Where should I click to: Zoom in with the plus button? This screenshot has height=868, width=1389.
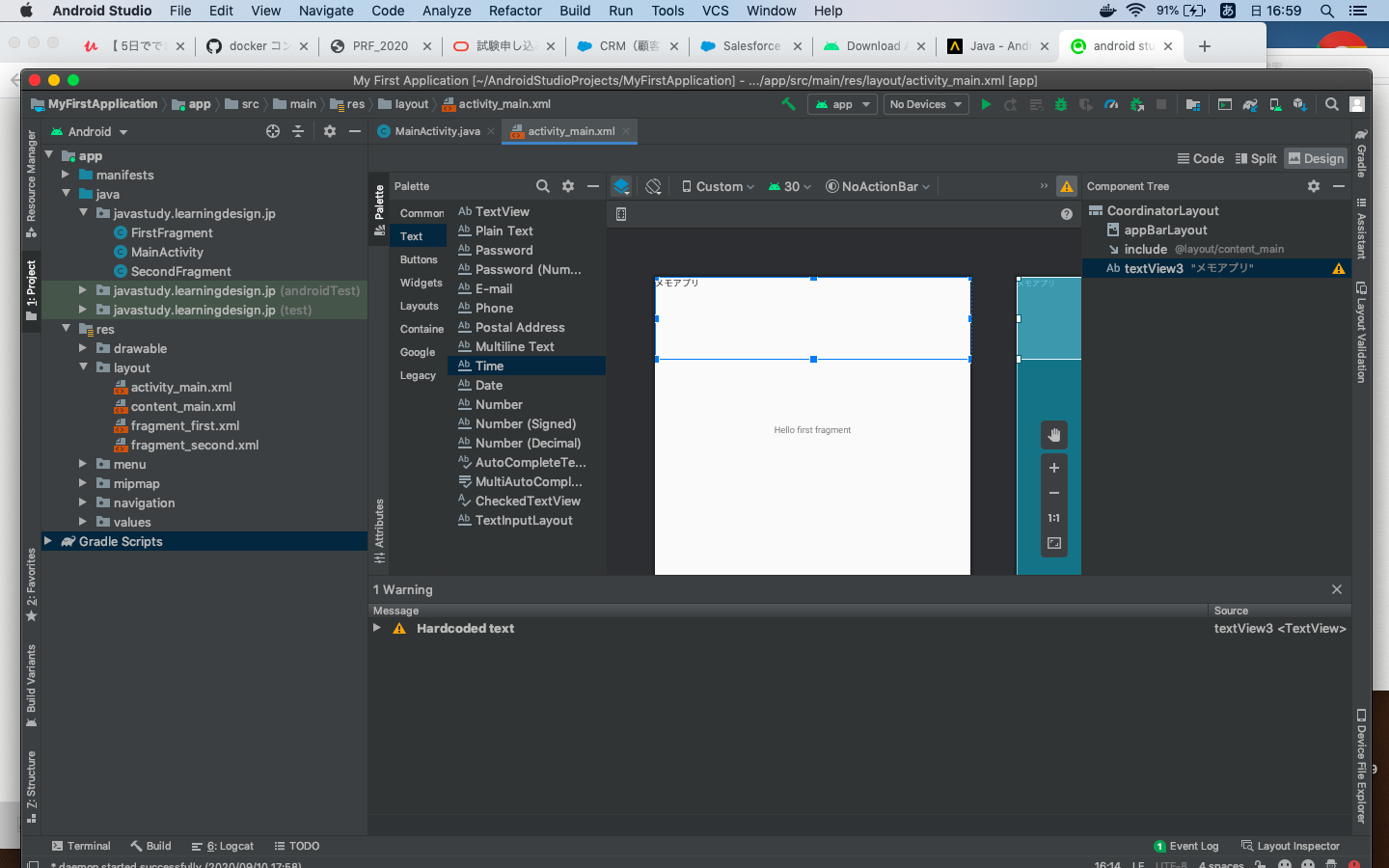1054,468
